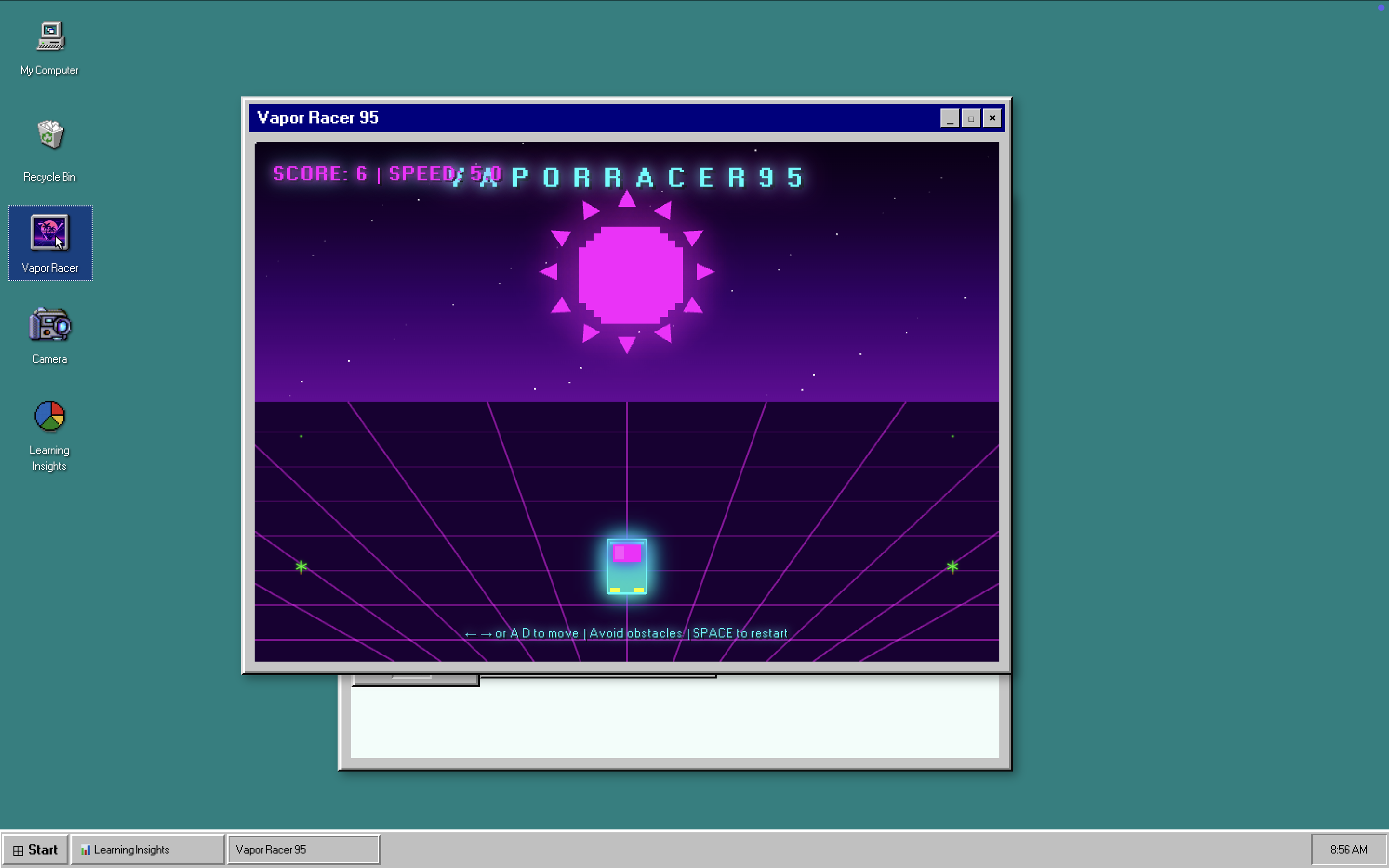Click the right green star marker

coord(953,567)
